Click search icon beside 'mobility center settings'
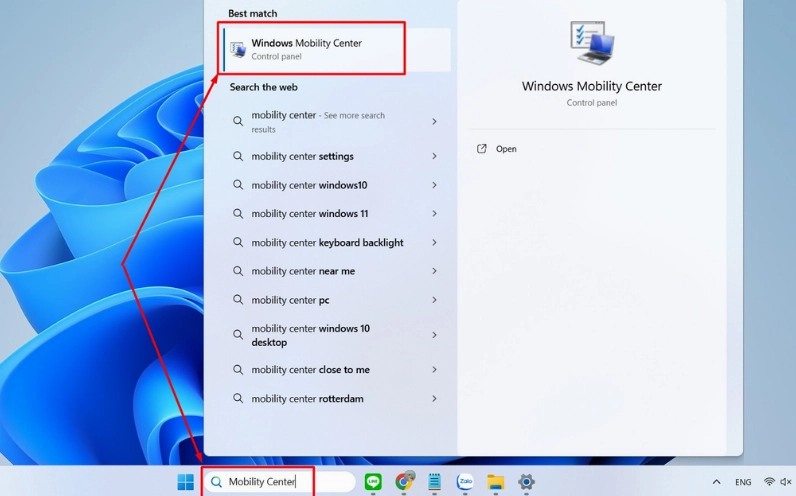Viewport: 796px width, 496px height. coord(238,156)
